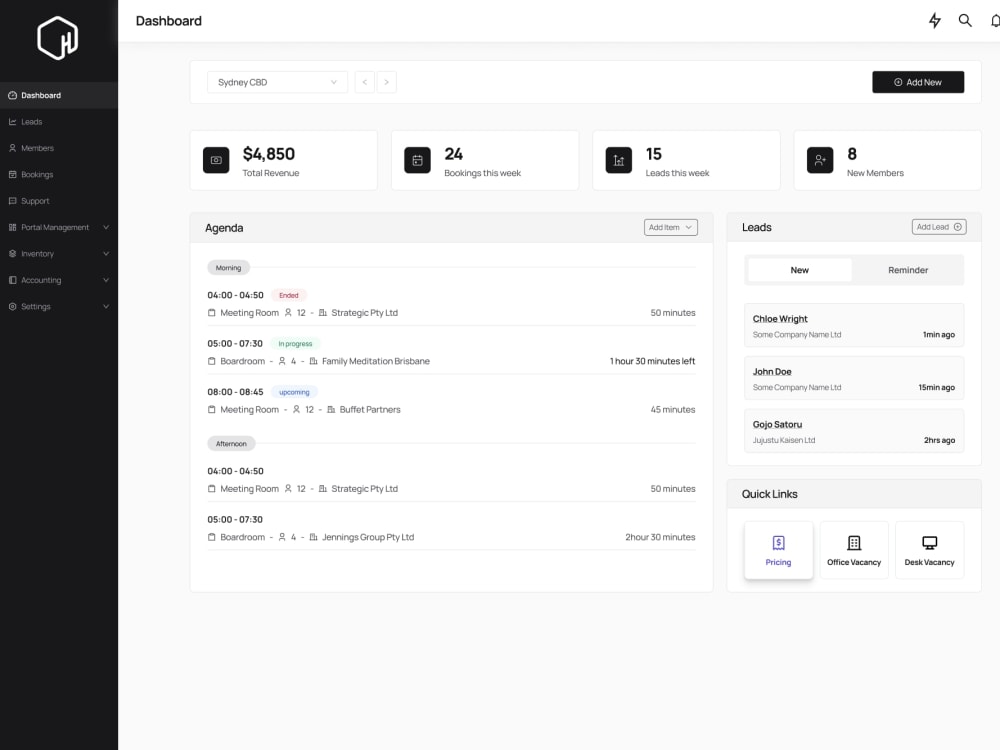
Task: Click the Morning section label
Action: click(228, 268)
